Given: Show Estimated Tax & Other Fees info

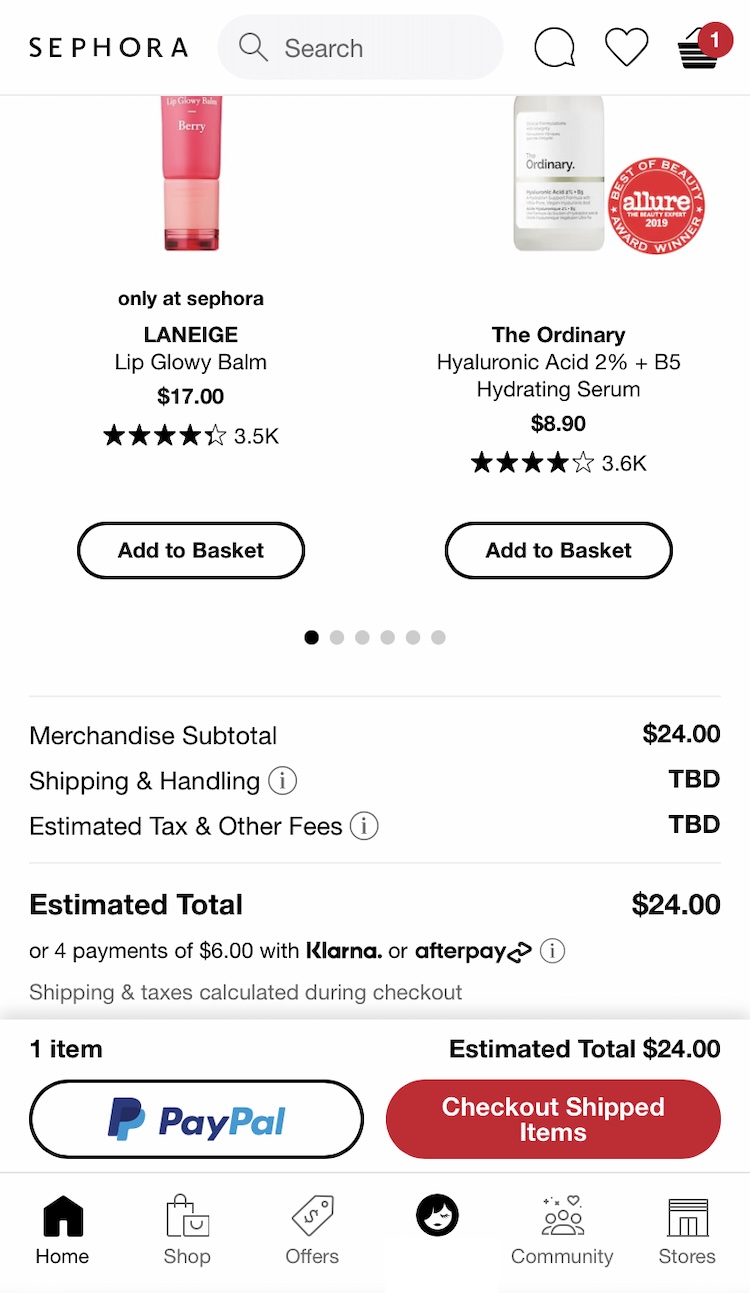Looking at the screenshot, I should pyautogui.click(x=364, y=826).
